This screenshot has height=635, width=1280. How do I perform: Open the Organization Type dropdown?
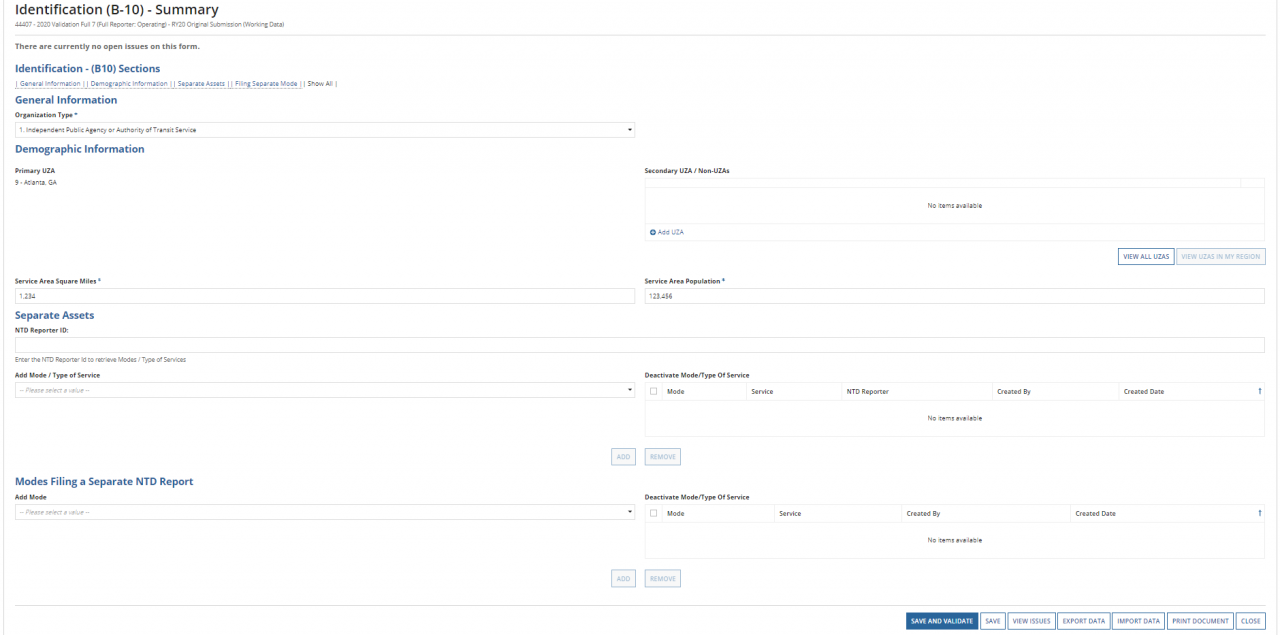point(324,130)
